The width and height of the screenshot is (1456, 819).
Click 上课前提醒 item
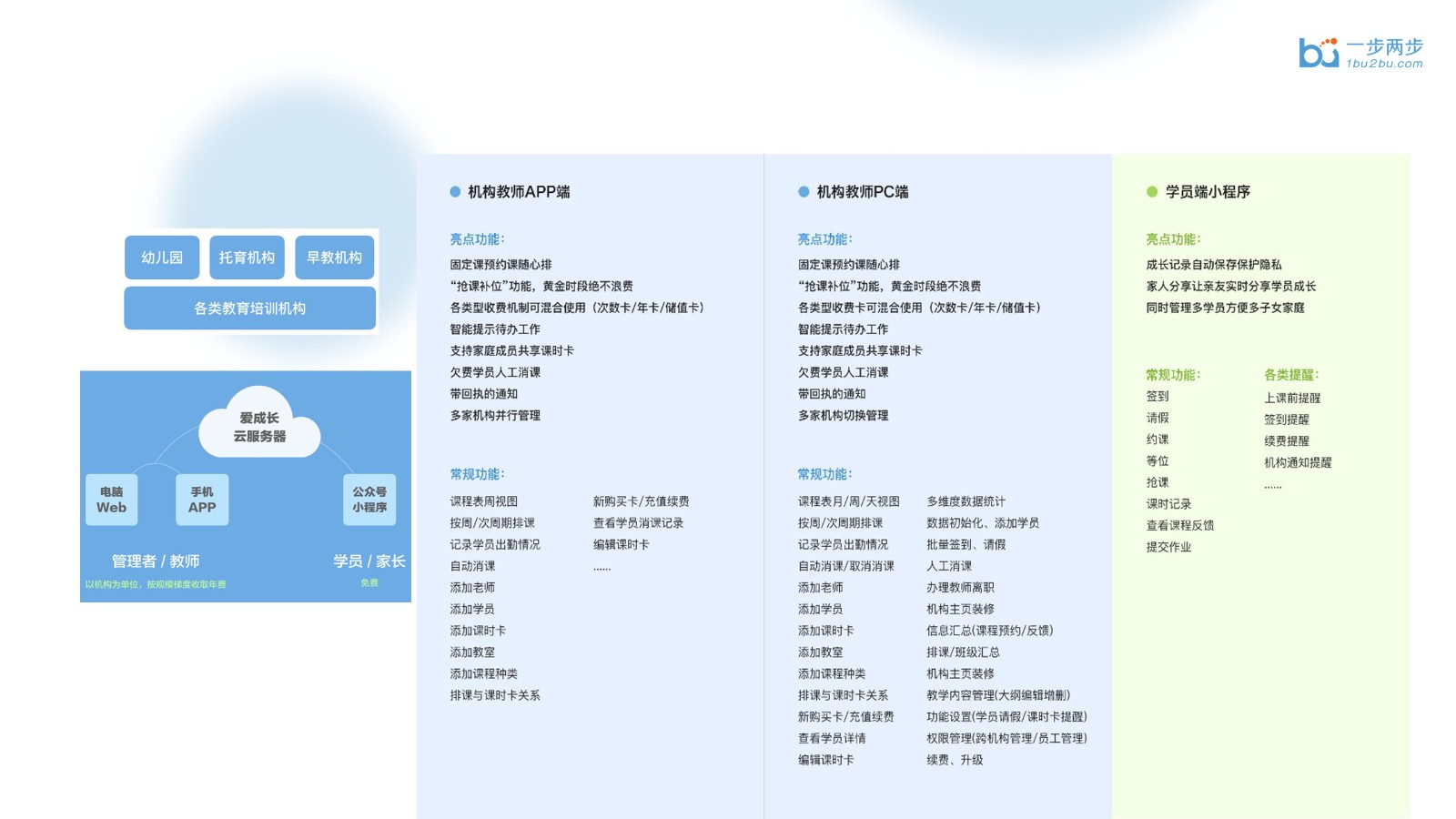pos(1292,398)
